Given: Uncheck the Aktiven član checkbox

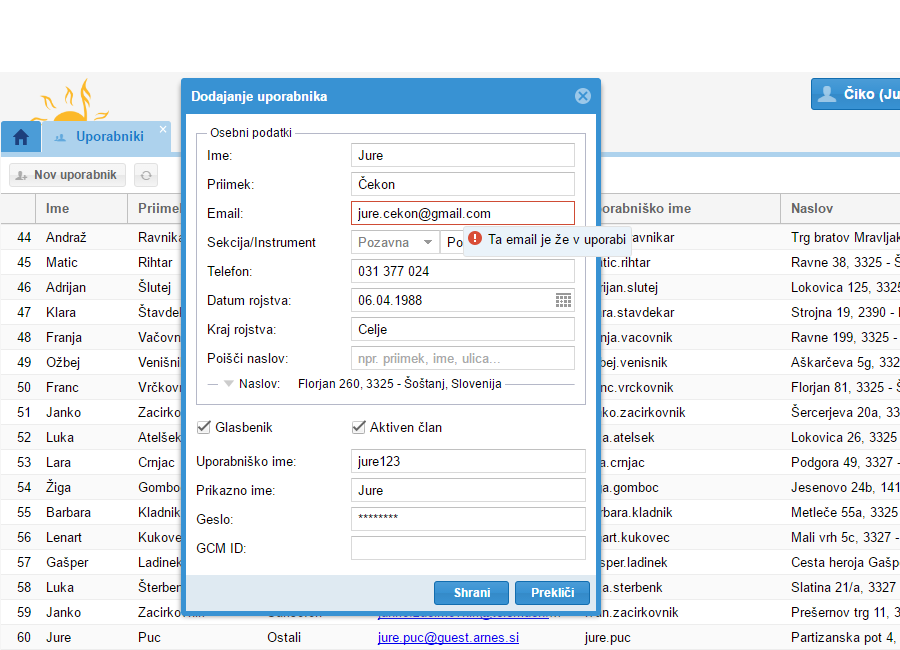Looking at the screenshot, I should [x=359, y=427].
